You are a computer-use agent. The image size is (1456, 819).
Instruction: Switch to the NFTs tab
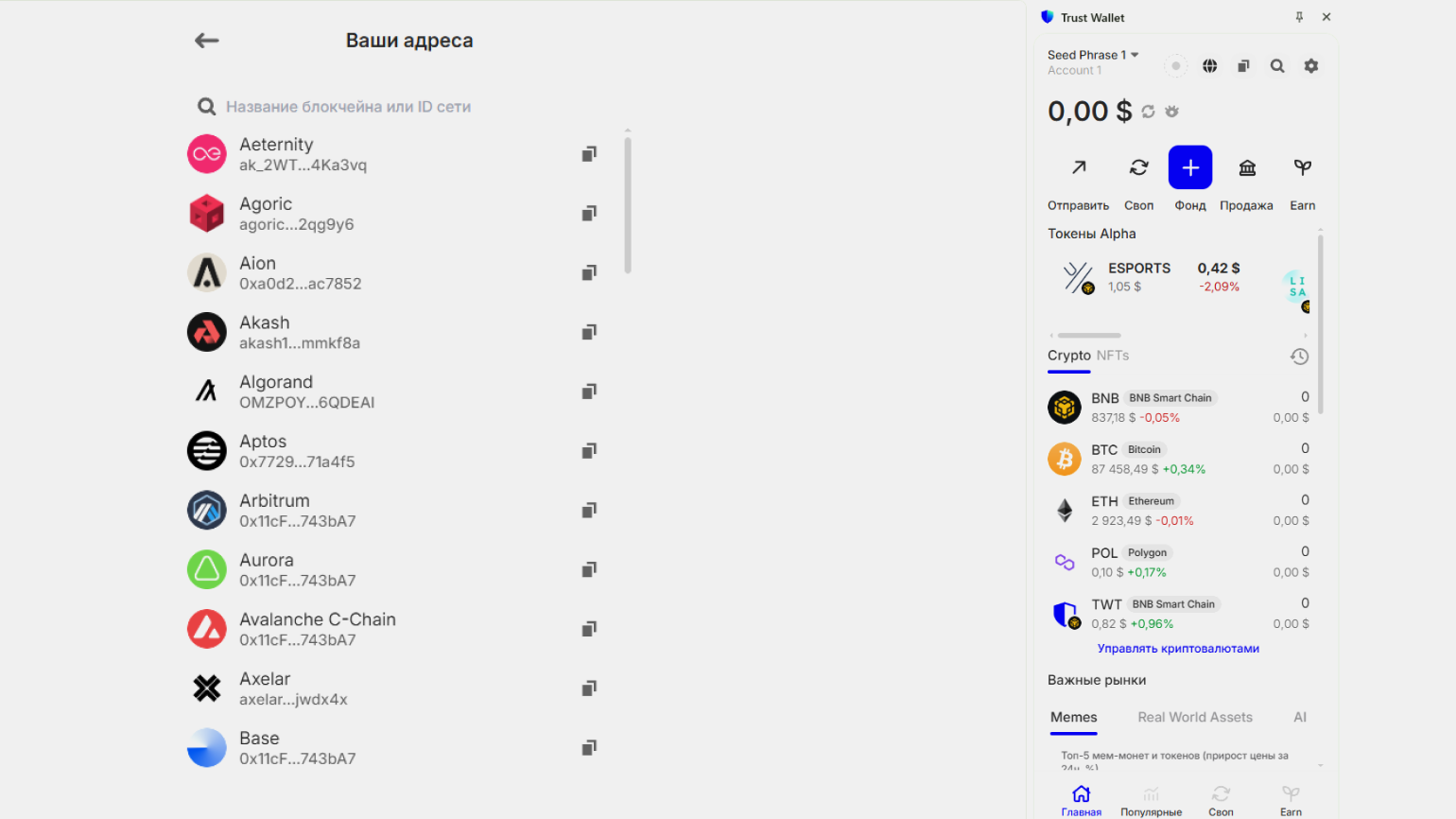[x=1113, y=356]
